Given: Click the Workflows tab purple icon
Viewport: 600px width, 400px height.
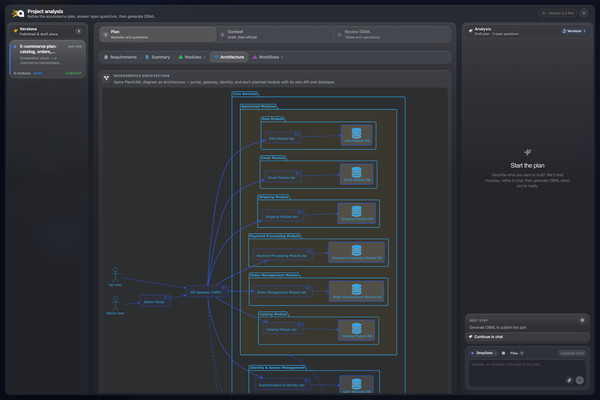Looking at the screenshot, I should pyautogui.click(x=254, y=57).
